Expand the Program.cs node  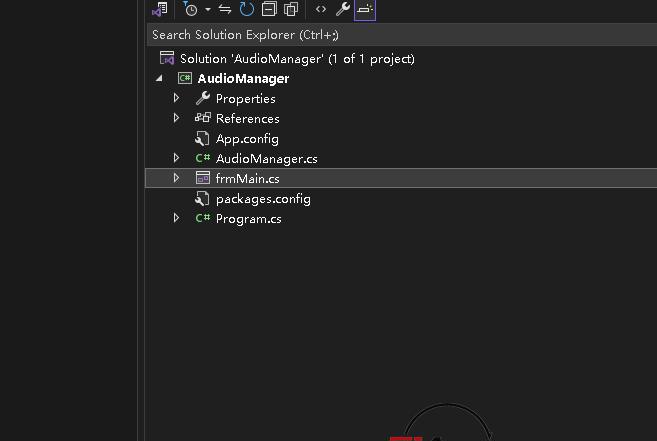coord(177,218)
